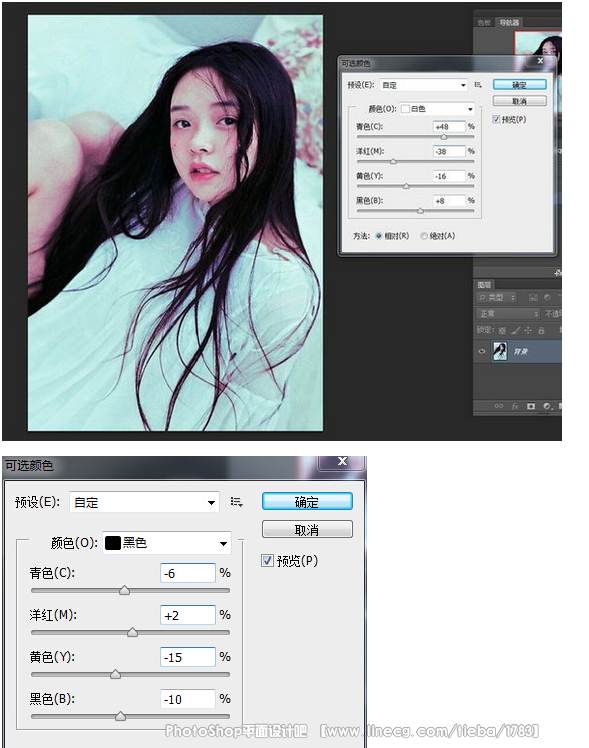Screen dimensions: 589x748
Task: Click the 青色 slider handle at -6
Action: point(124,591)
